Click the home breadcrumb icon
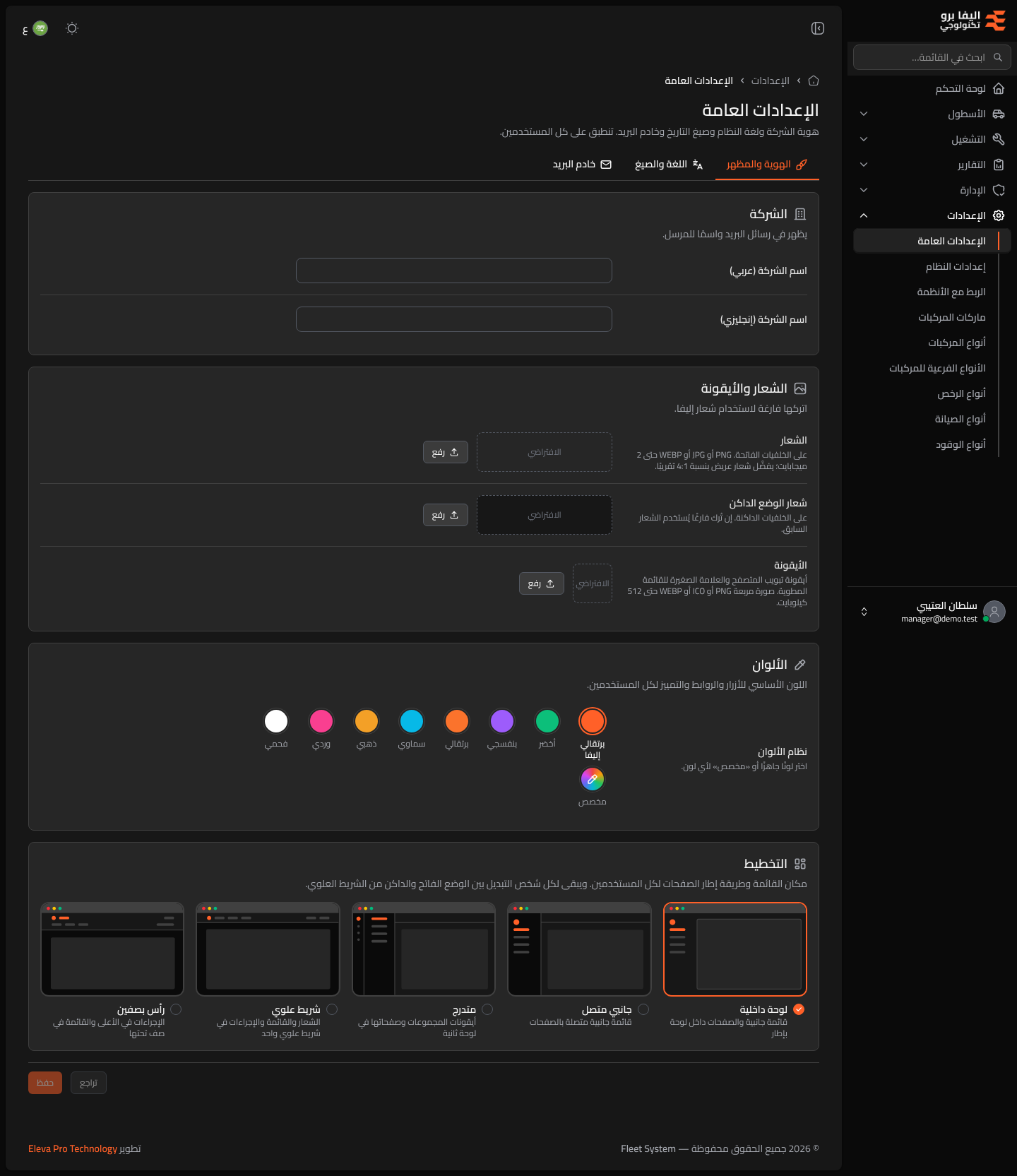 814,81
